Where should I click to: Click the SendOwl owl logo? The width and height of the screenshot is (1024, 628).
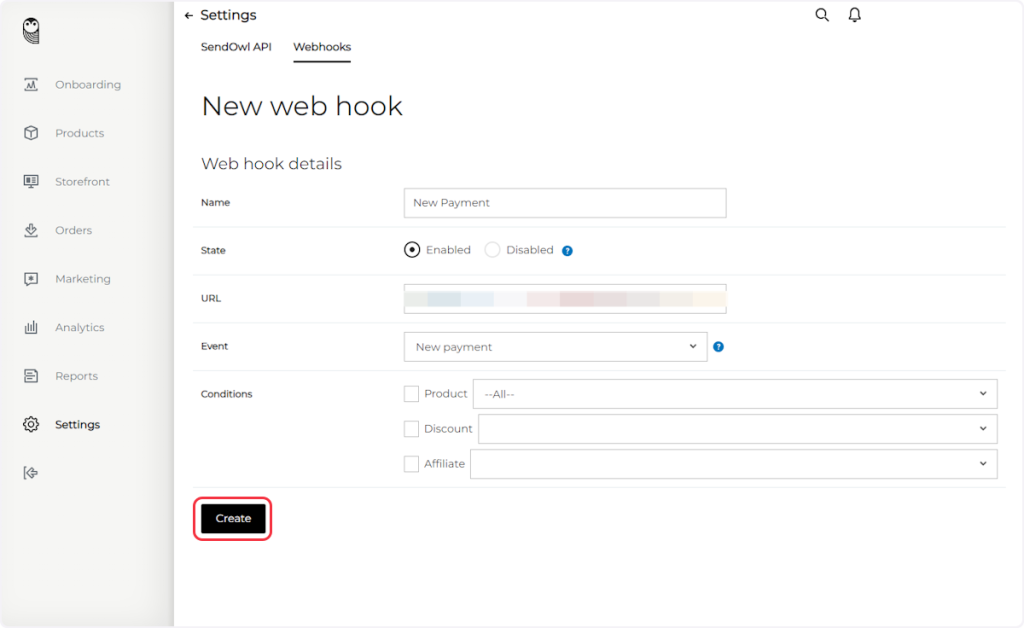33,32
